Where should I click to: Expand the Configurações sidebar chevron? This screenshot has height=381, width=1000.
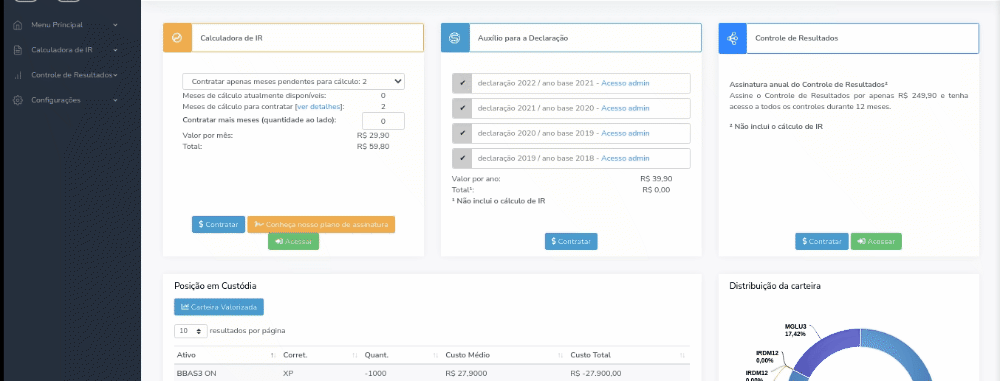(115, 100)
